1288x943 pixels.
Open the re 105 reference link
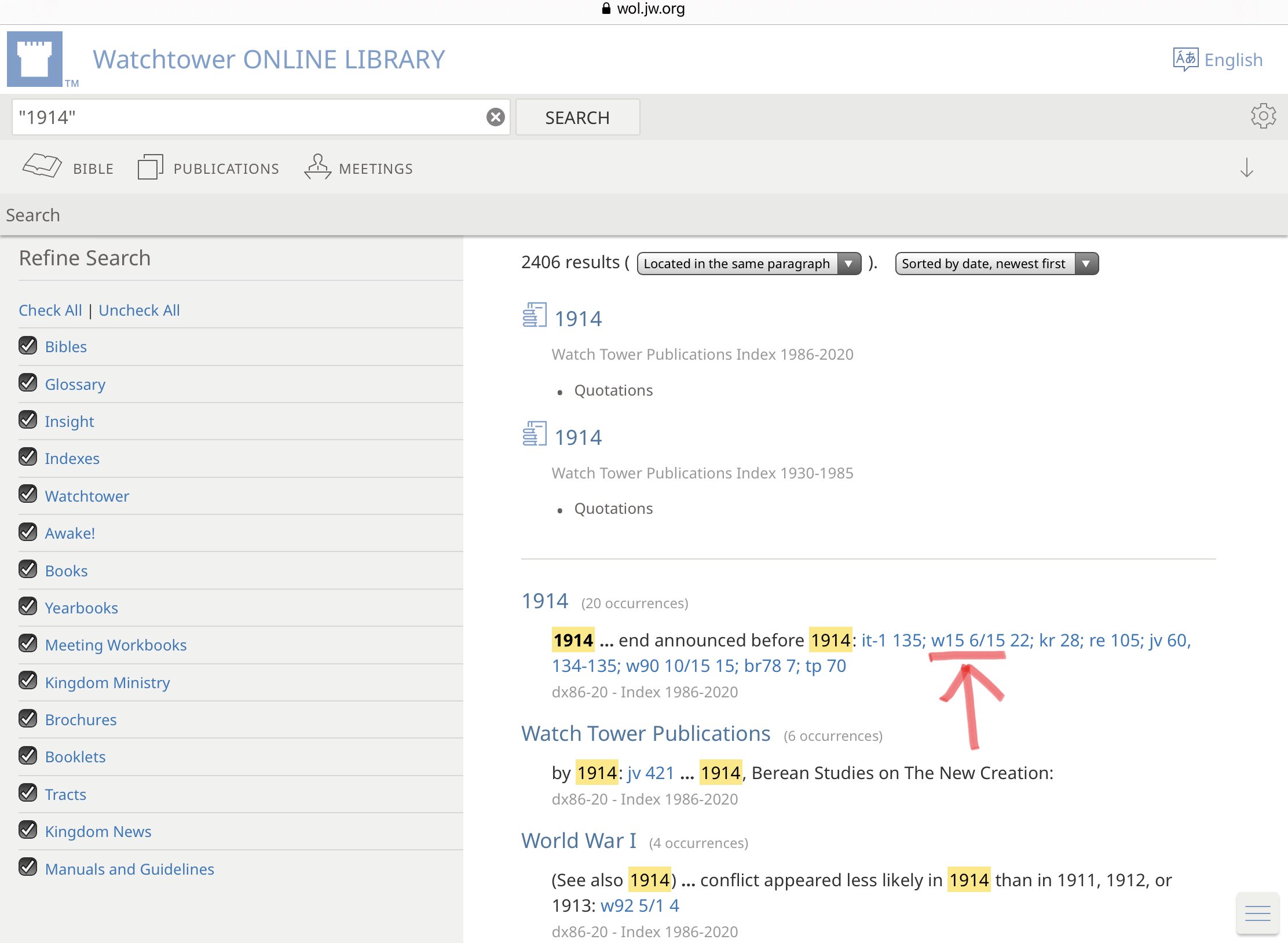click(1114, 640)
